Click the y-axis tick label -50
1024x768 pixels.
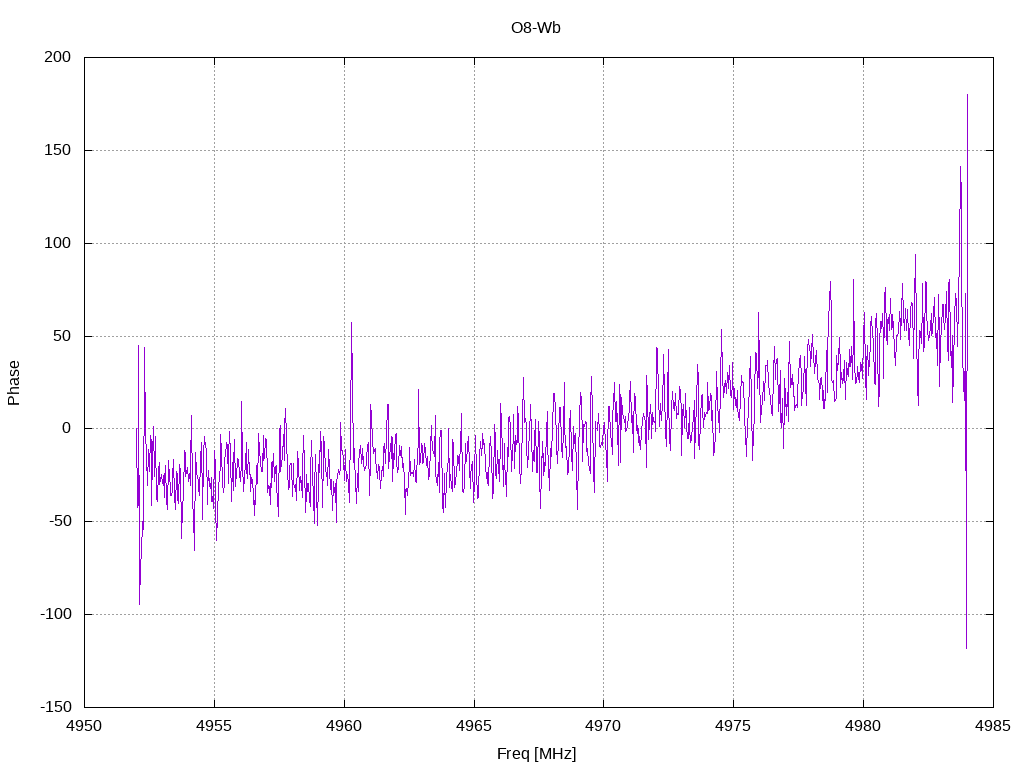60,522
